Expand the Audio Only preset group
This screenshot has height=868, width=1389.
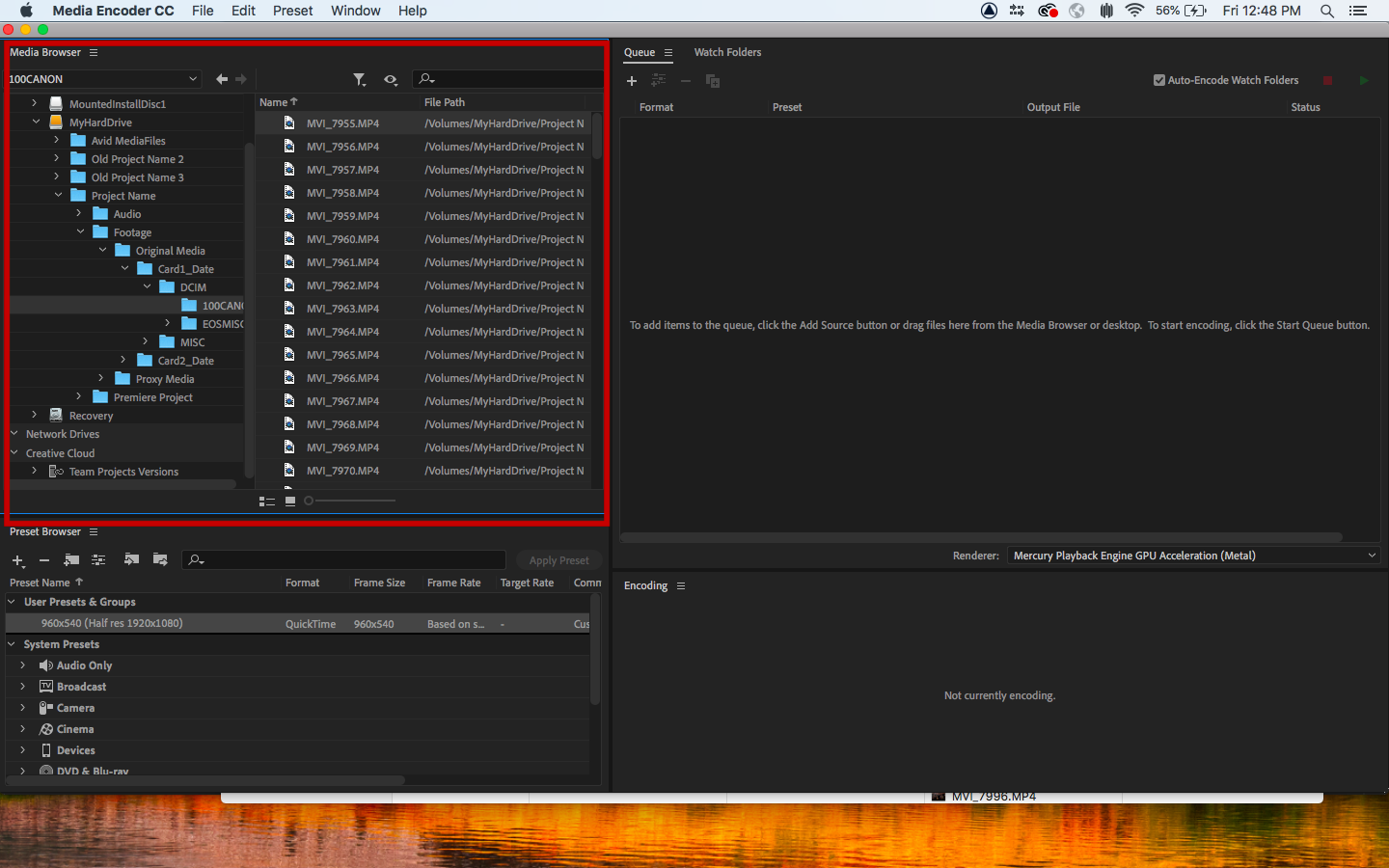click(x=22, y=665)
